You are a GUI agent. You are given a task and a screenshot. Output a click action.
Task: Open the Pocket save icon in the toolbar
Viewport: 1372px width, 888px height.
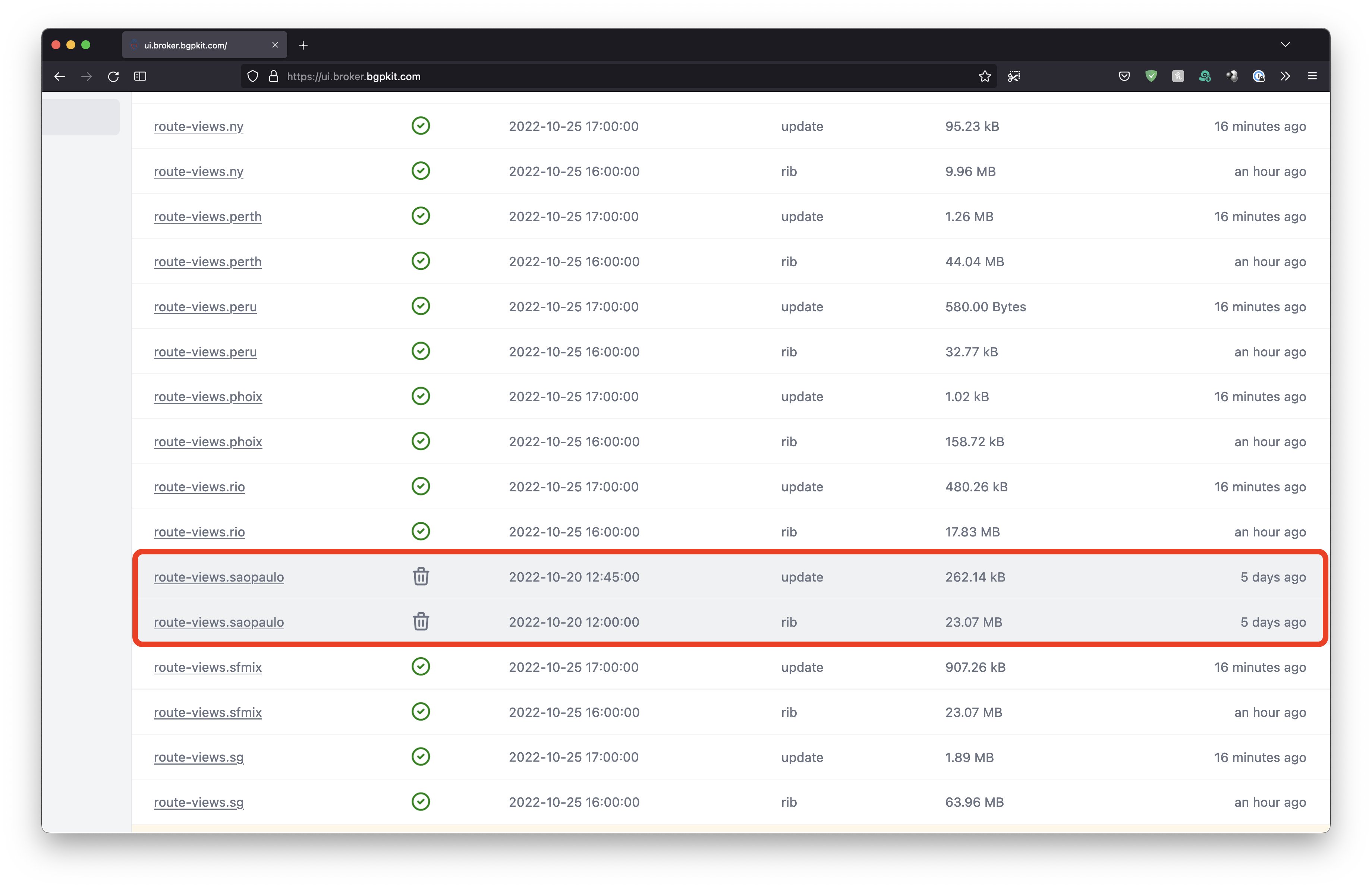tap(1124, 76)
